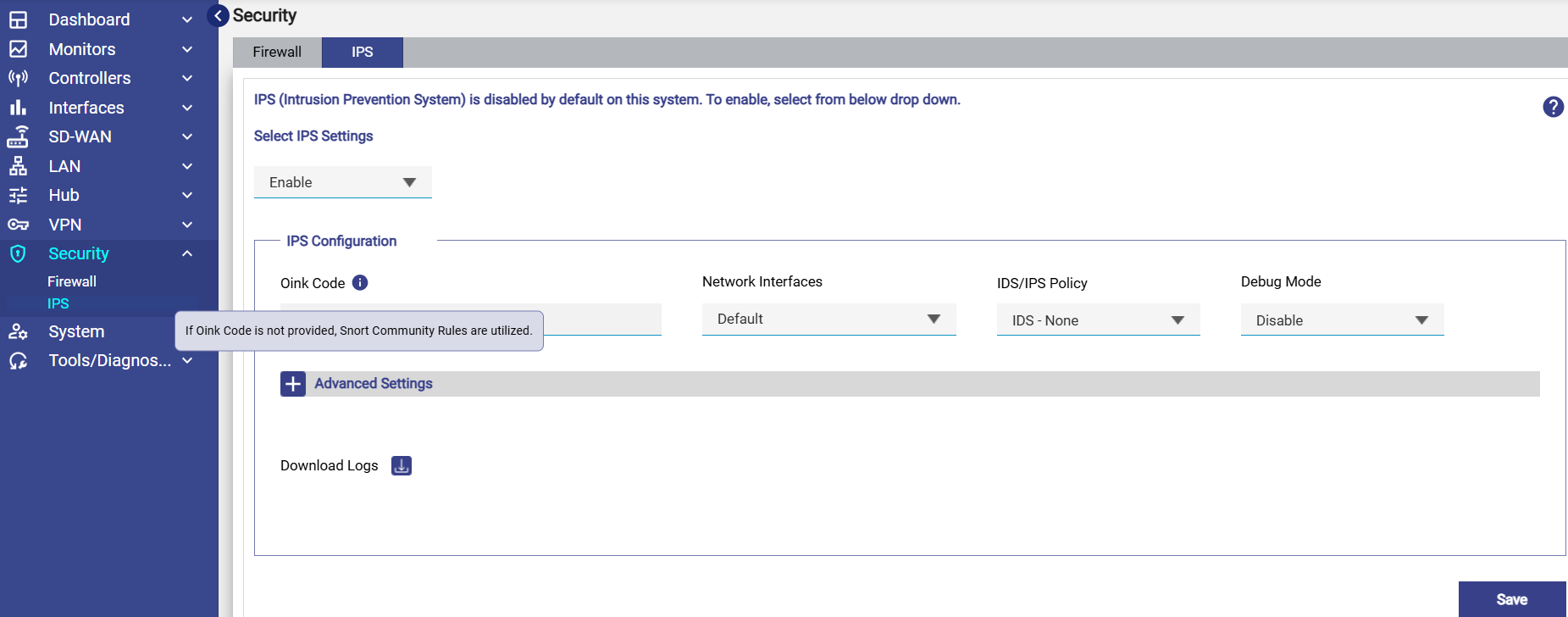
Task: Click the Save button
Action: tap(1511, 599)
